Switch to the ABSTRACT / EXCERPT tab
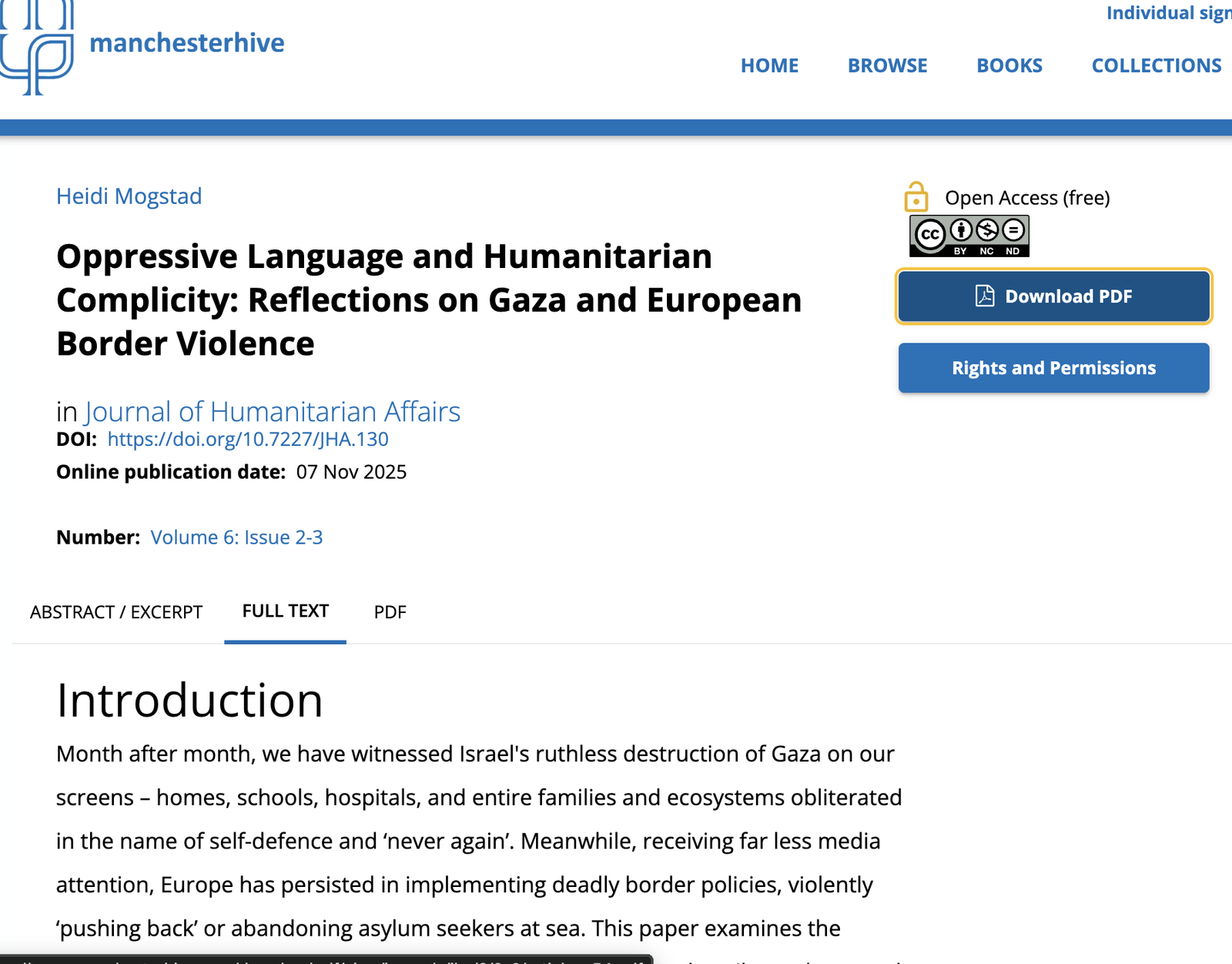1232x964 pixels. pos(116,612)
